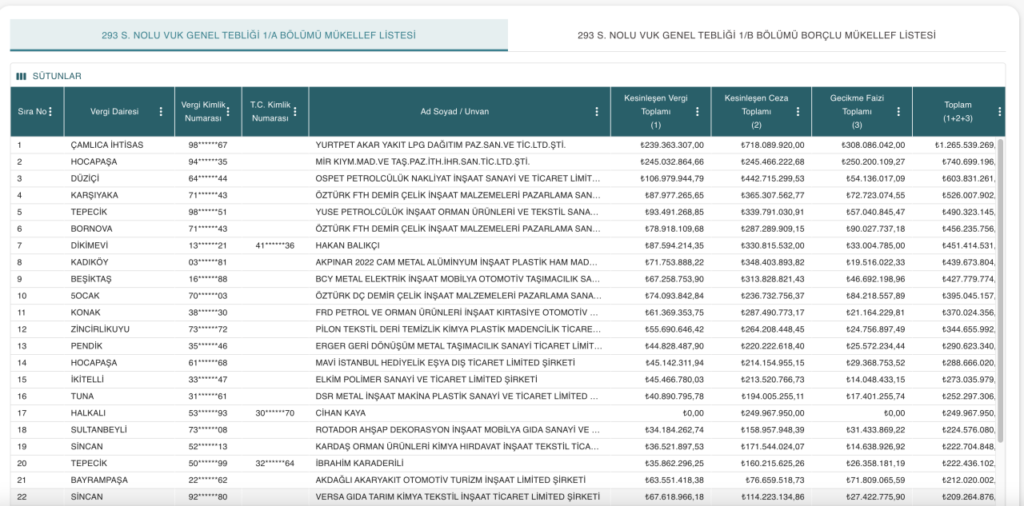Click Kesinleşen Vergi Toplamı column menu dots

tap(698, 111)
